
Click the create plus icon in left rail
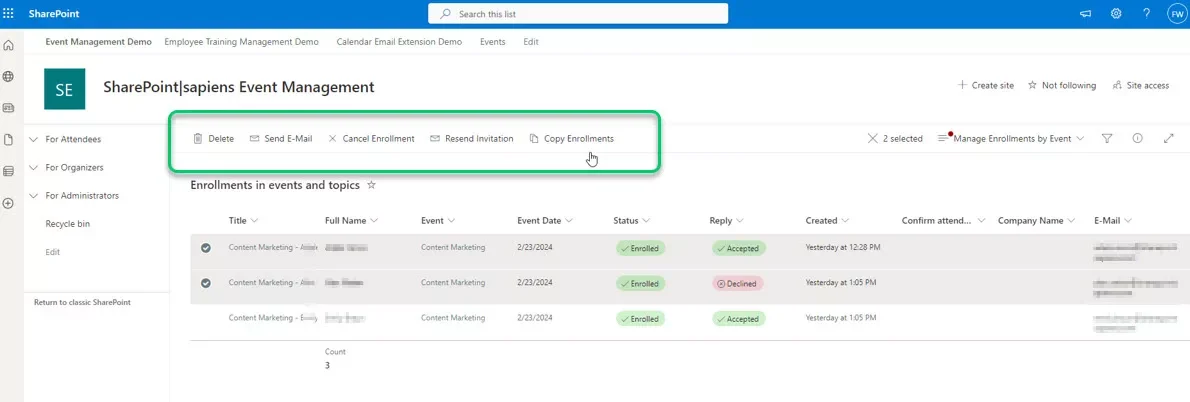[x=8, y=203]
